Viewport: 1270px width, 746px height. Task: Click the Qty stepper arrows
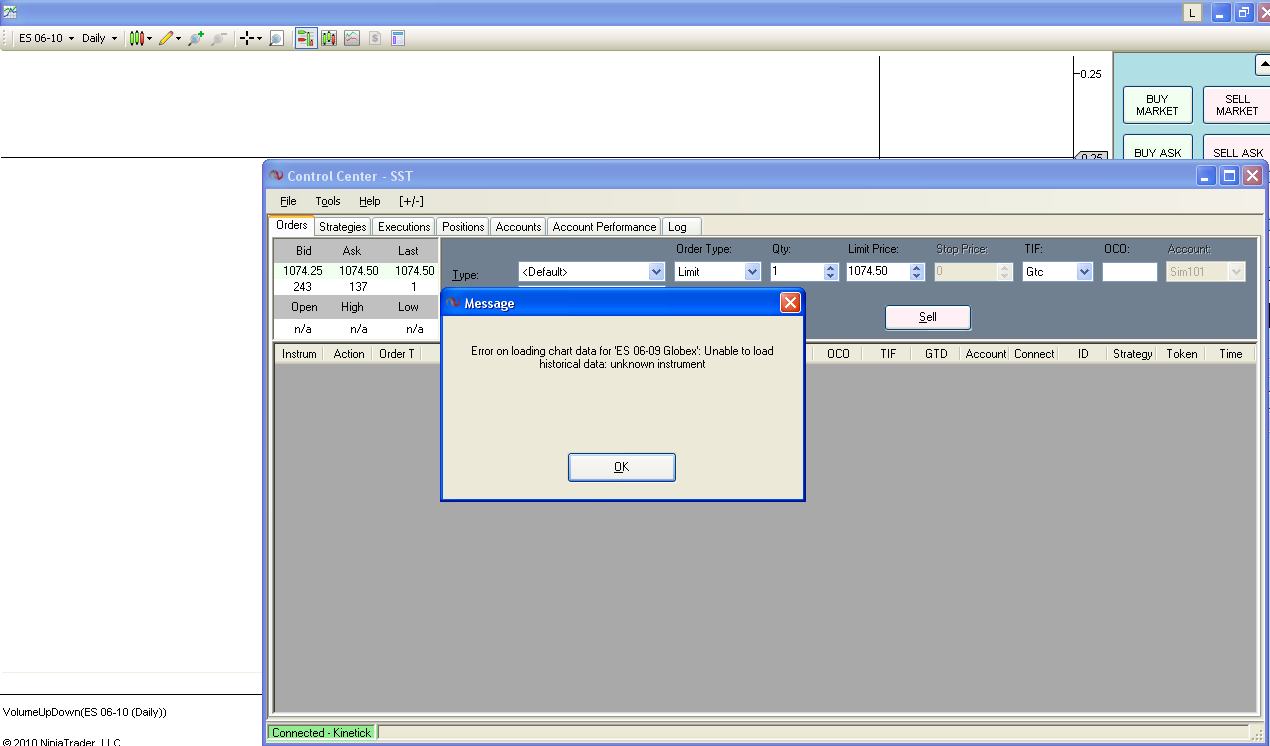pos(830,271)
